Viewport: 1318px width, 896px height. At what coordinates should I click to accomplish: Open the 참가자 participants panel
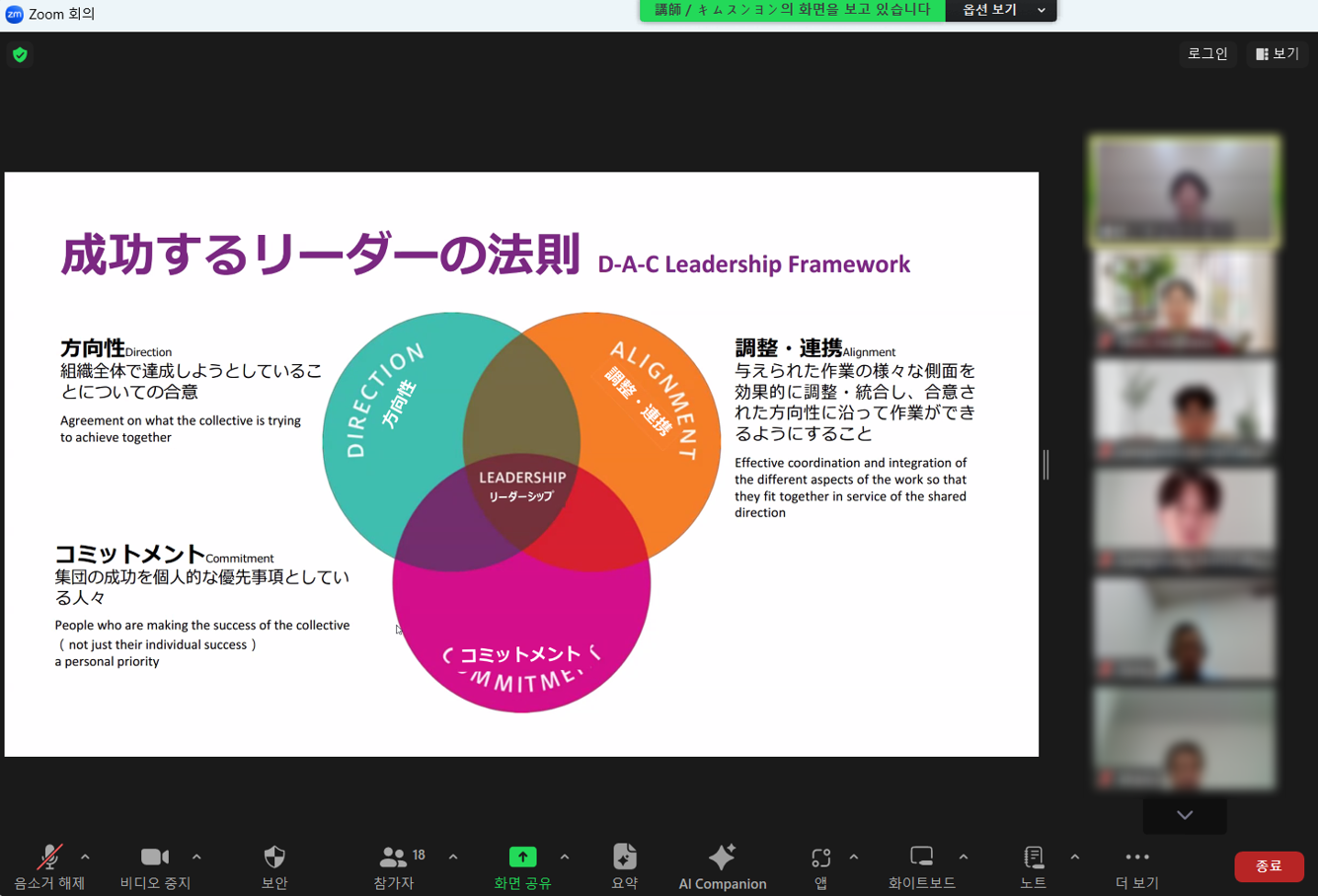[394, 866]
